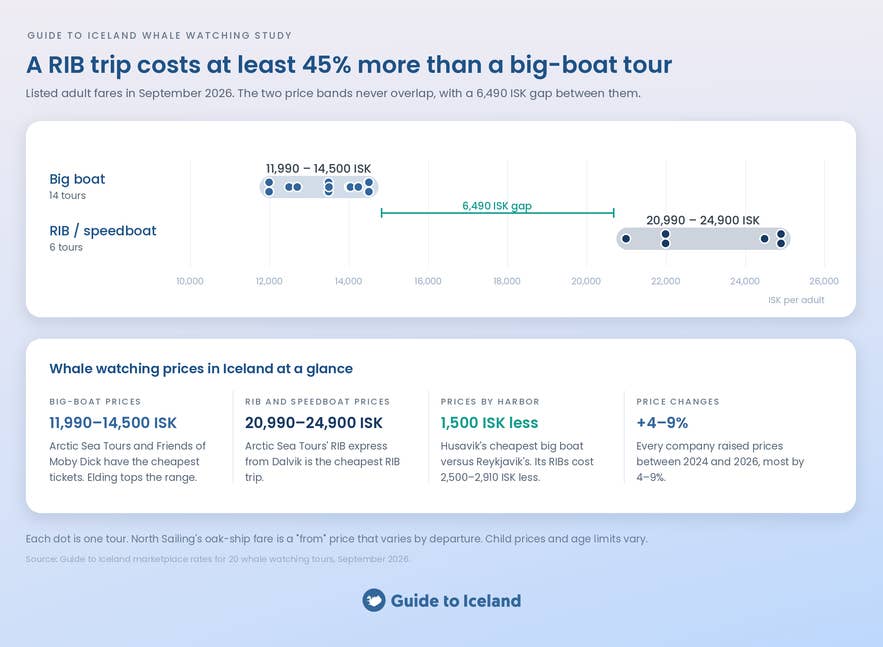Image resolution: width=883 pixels, height=647 pixels.
Task: Click the 'Guide to Iceland Whale Watching Study' header
Action: (159, 35)
